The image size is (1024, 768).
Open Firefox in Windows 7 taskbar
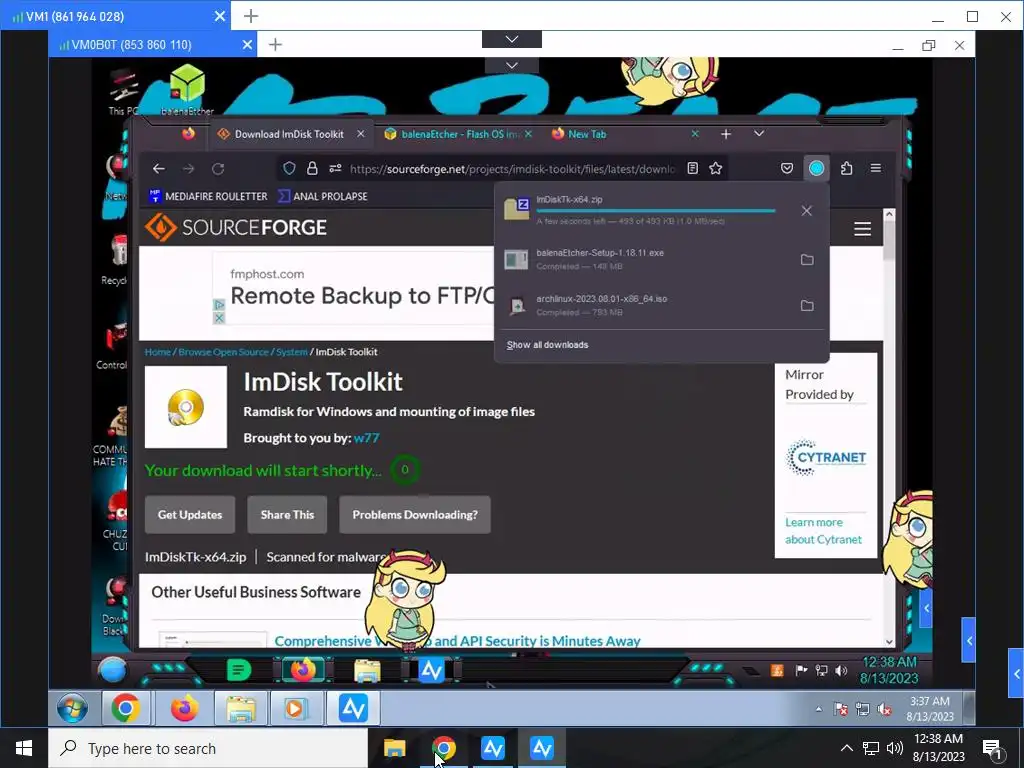184,709
